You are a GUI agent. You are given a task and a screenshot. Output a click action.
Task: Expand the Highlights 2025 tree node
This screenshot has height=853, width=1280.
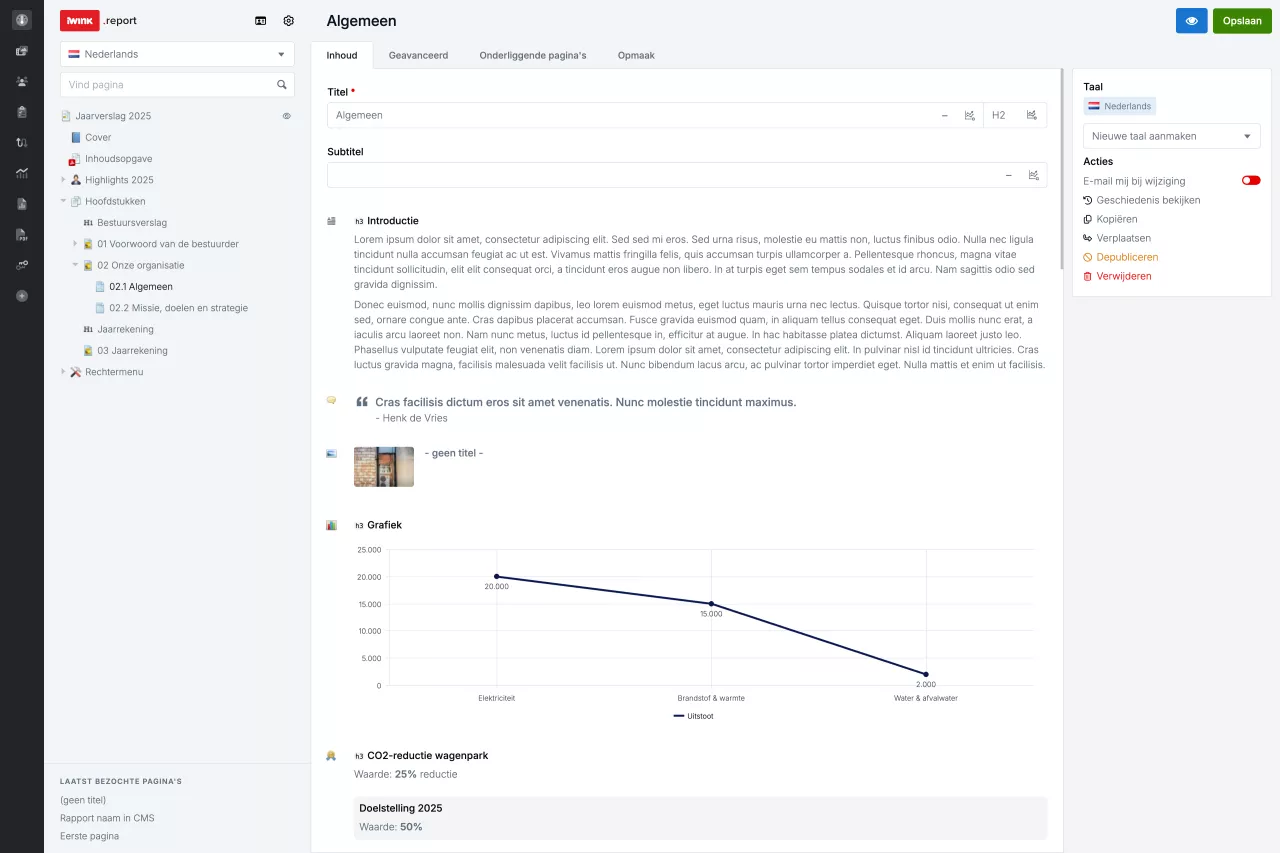pos(63,180)
